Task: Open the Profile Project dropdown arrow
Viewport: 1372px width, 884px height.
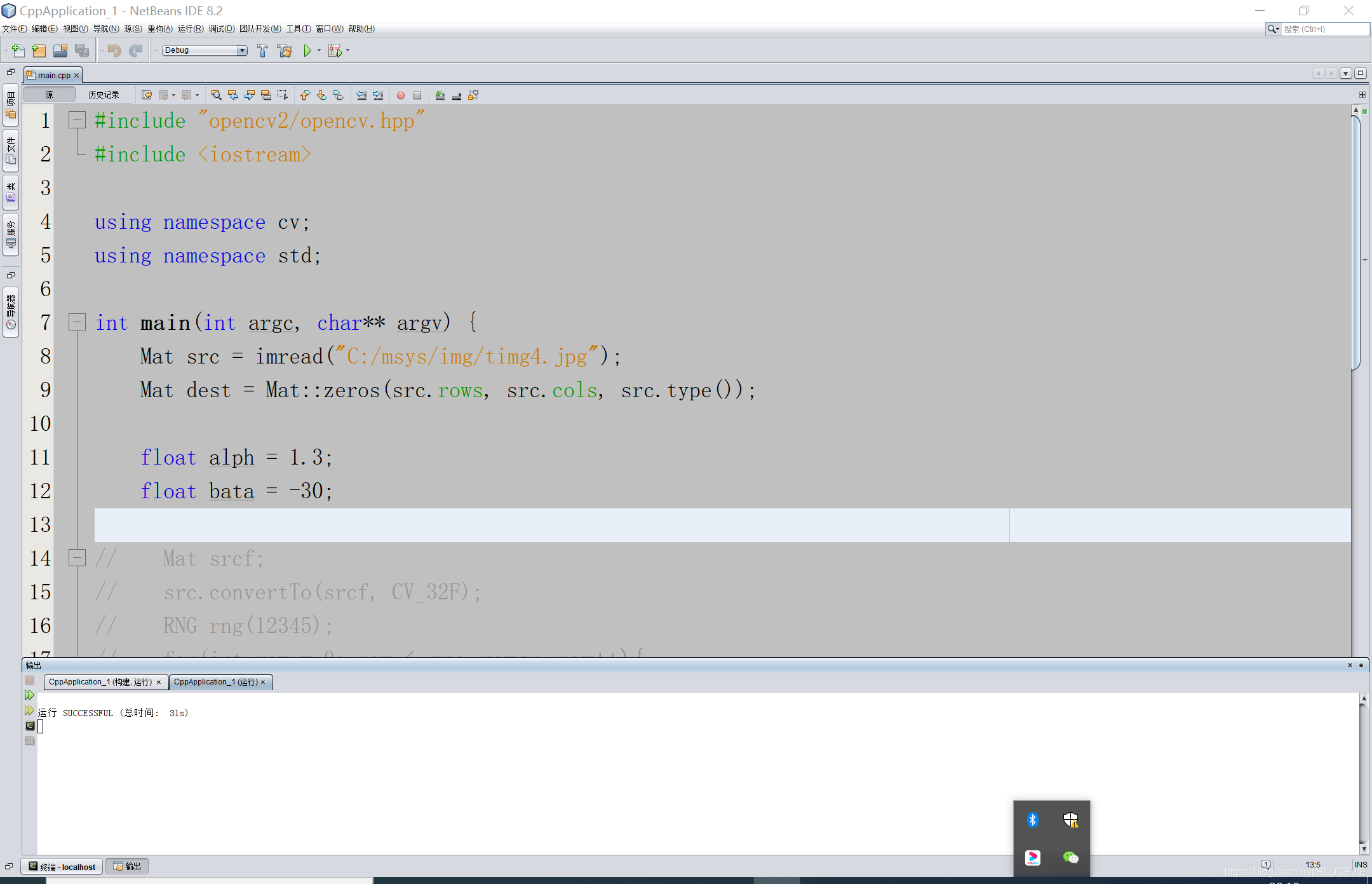Action: pyautogui.click(x=348, y=50)
